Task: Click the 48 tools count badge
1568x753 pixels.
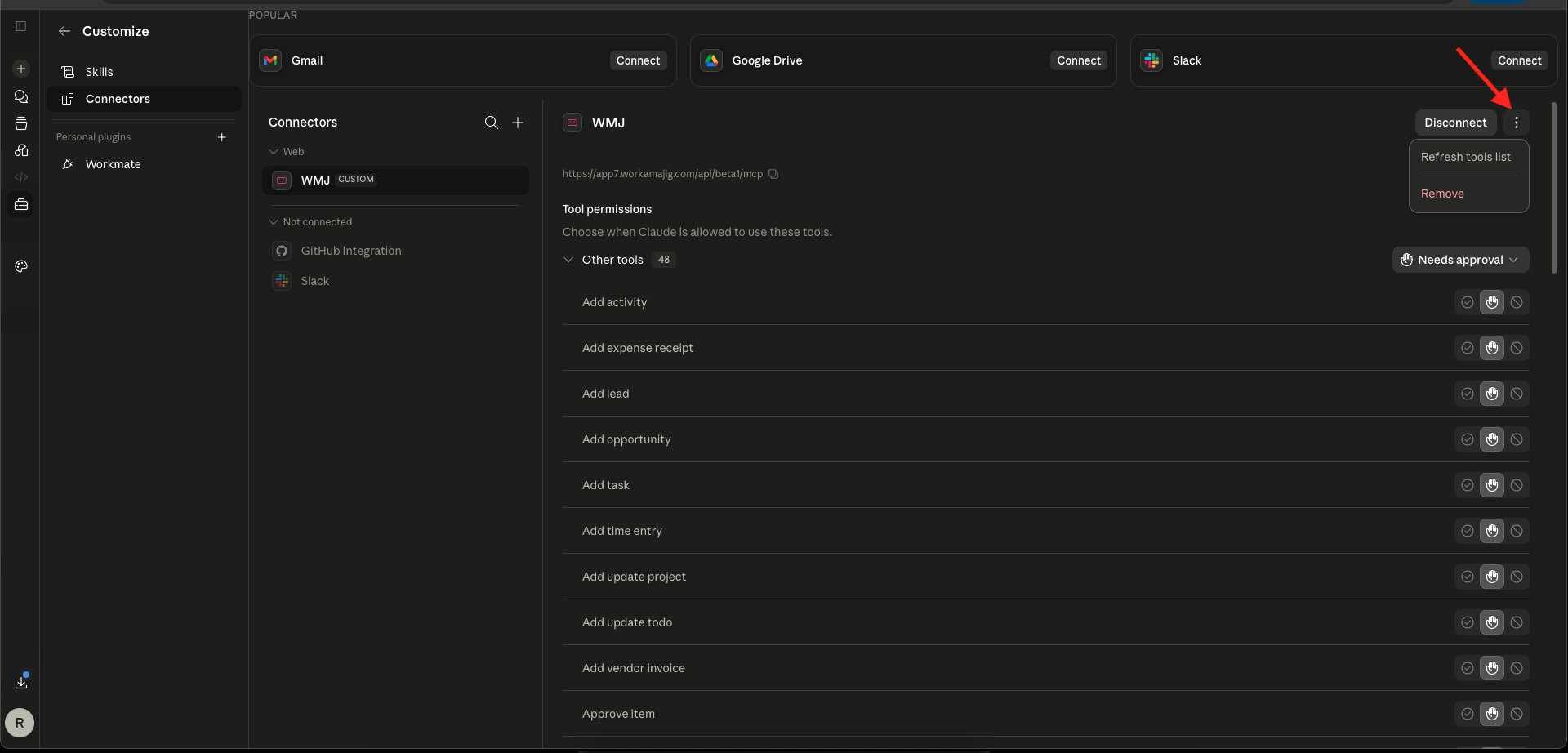Action: (664, 260)
